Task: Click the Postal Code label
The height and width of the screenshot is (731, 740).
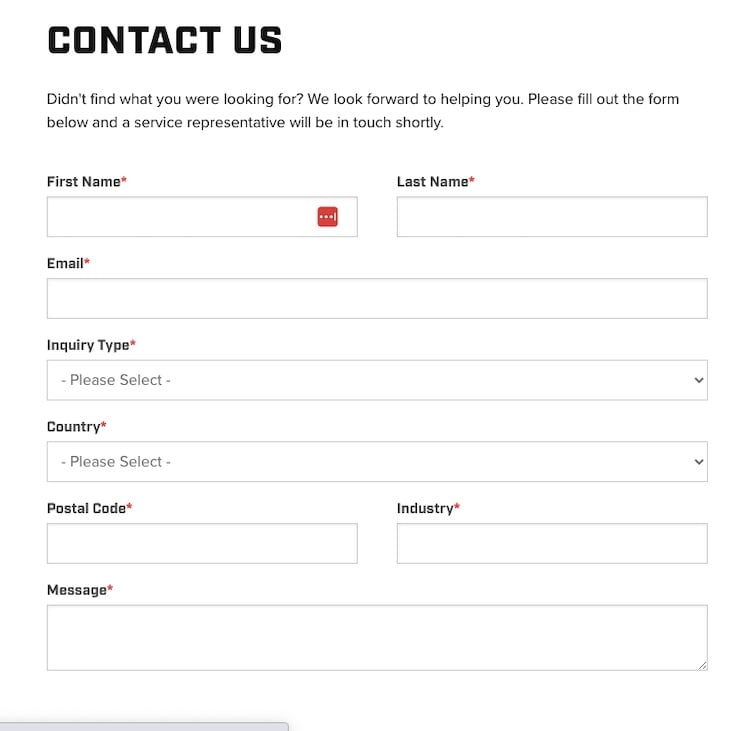Action: (86, 508)
